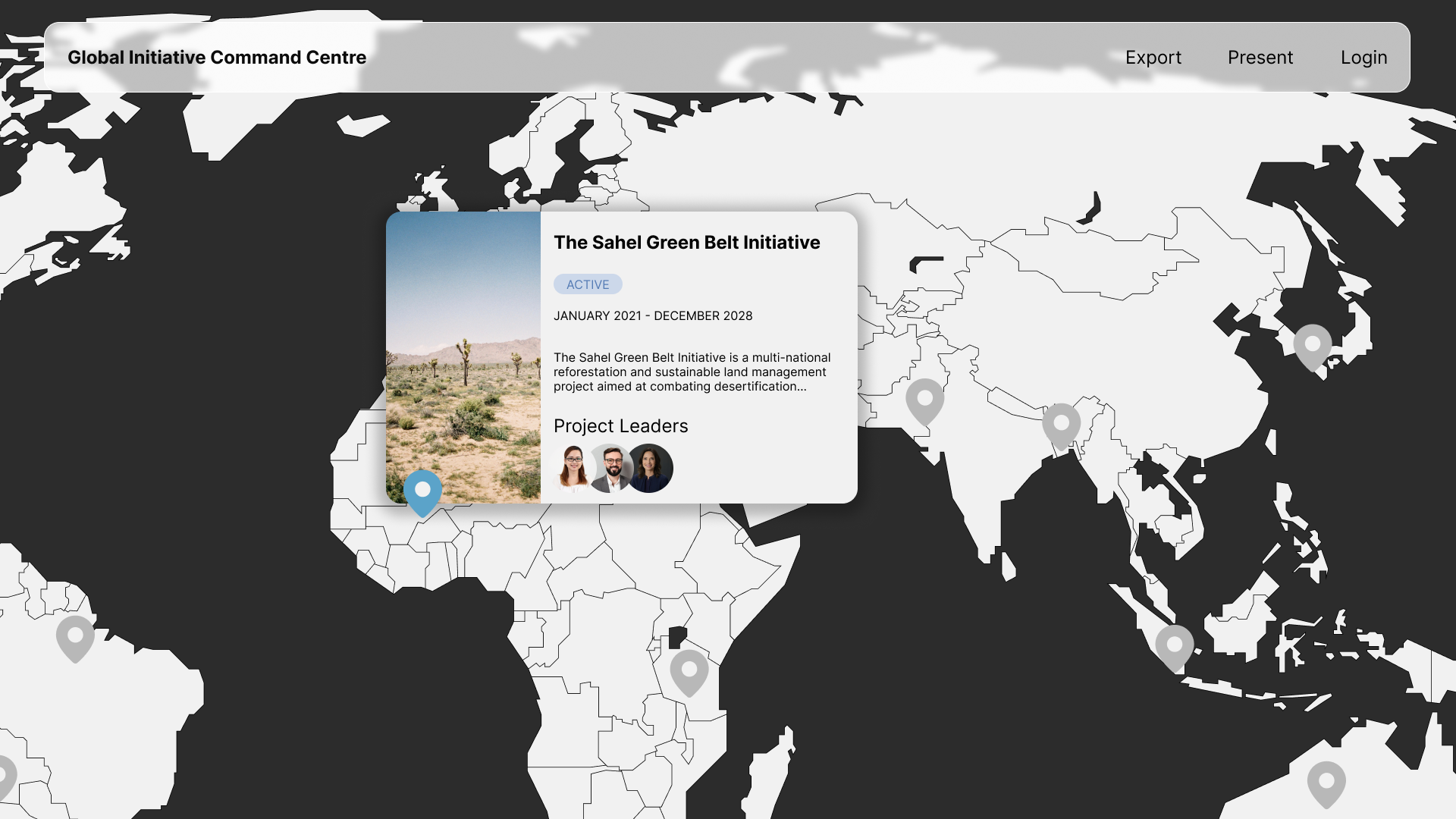Select the bearded project leader avatar
Image resolution: width=1456 pixels, height=819 pixels.
[613, 468]
